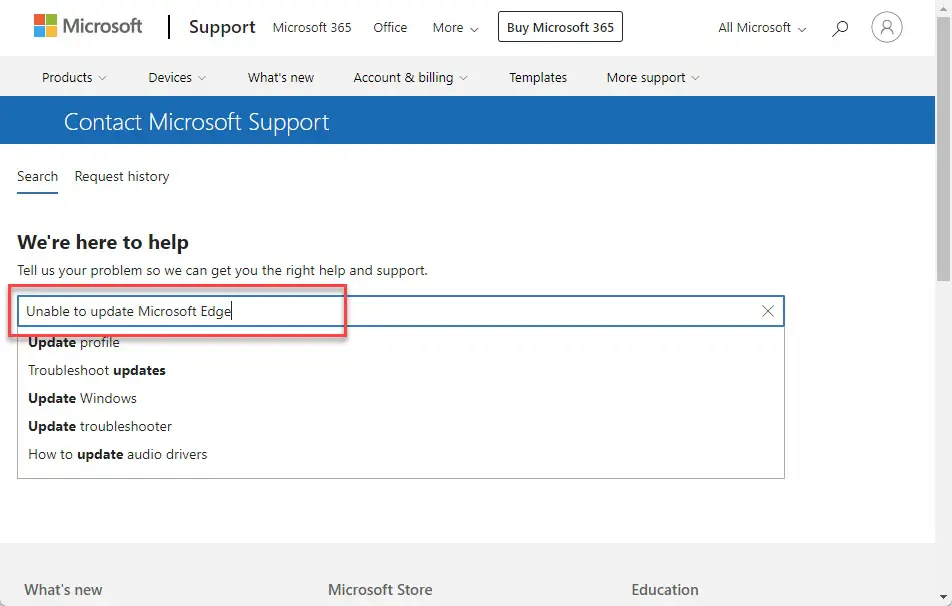Click Buy Microsoft 365 button
The image size is (952, 606).
pyautogui.click(x=560, y=27)
